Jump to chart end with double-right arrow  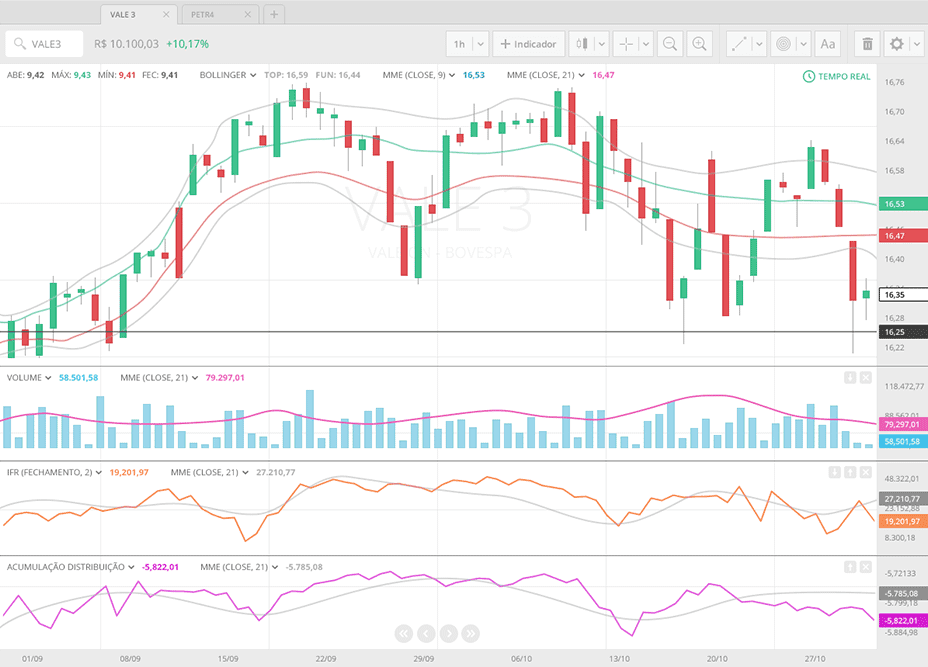[471, 634]
